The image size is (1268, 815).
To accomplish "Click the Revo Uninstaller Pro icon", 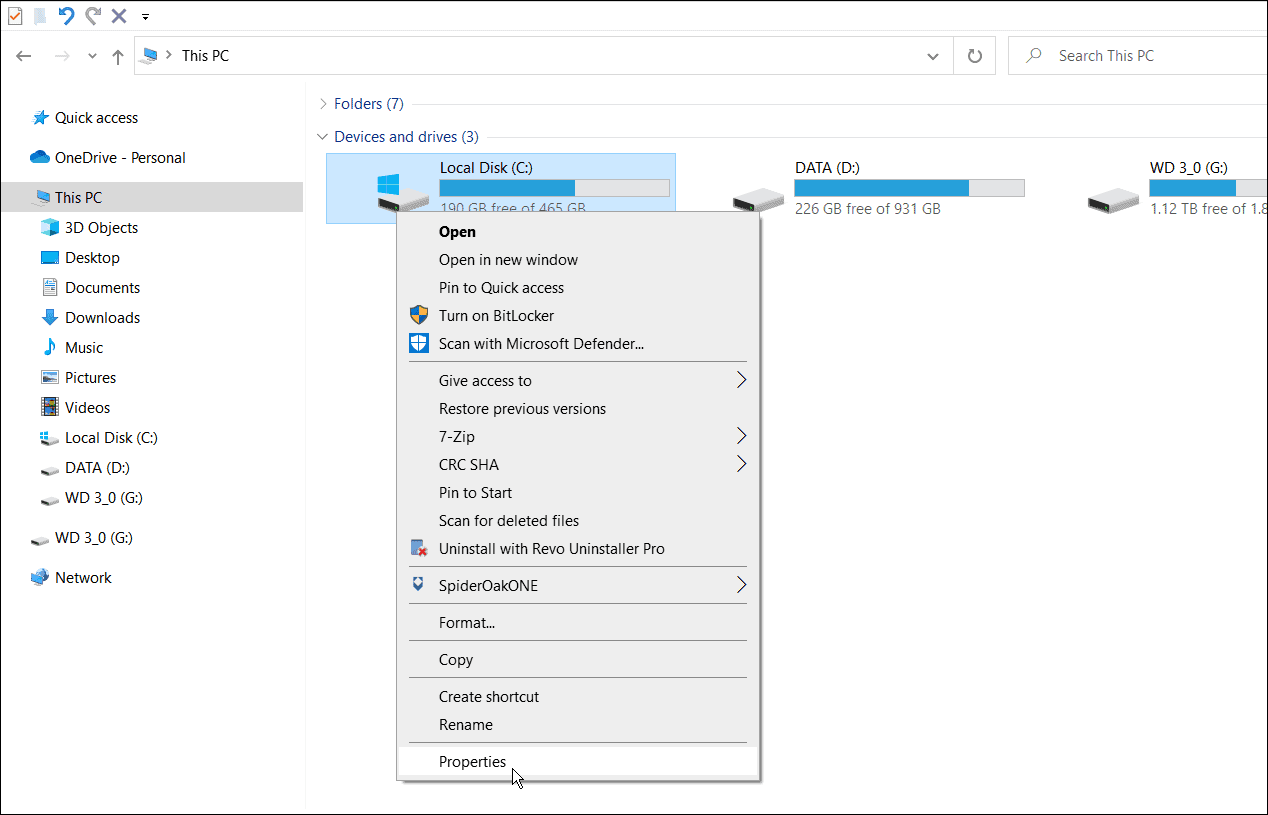I will tap(418, 548).
